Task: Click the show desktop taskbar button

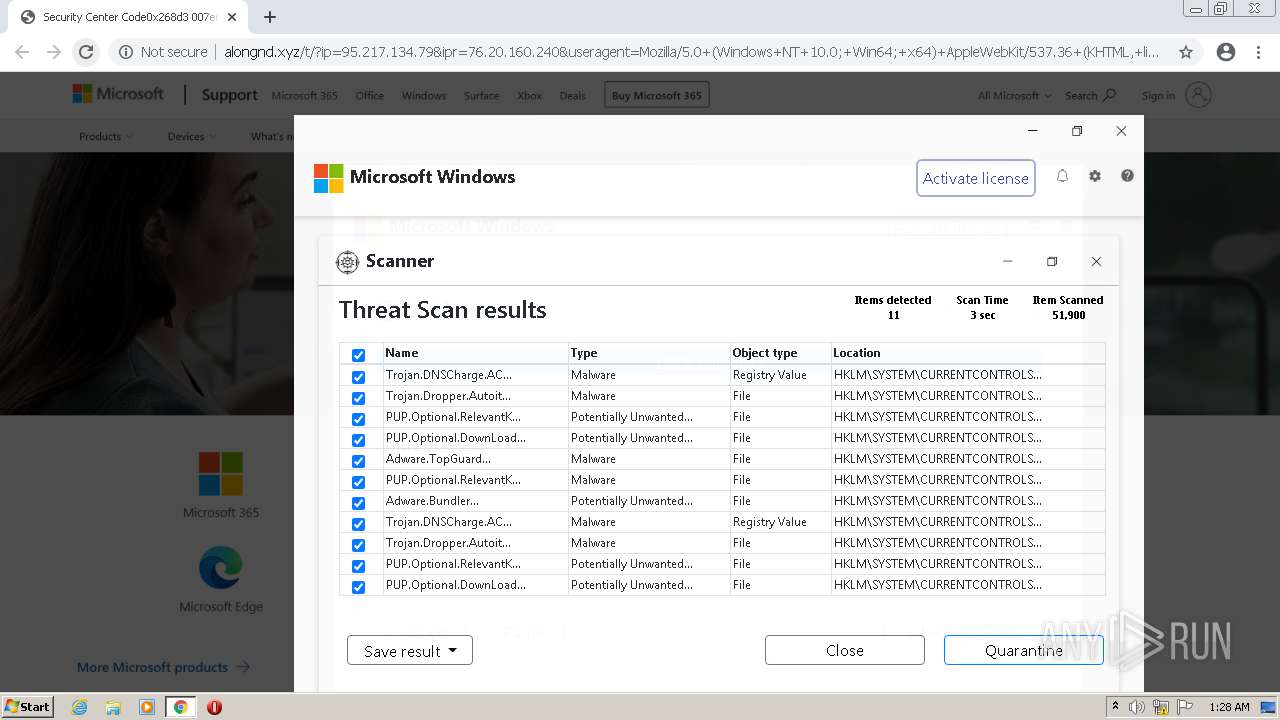Action: pyautogui.click(x=1268, y=707)
